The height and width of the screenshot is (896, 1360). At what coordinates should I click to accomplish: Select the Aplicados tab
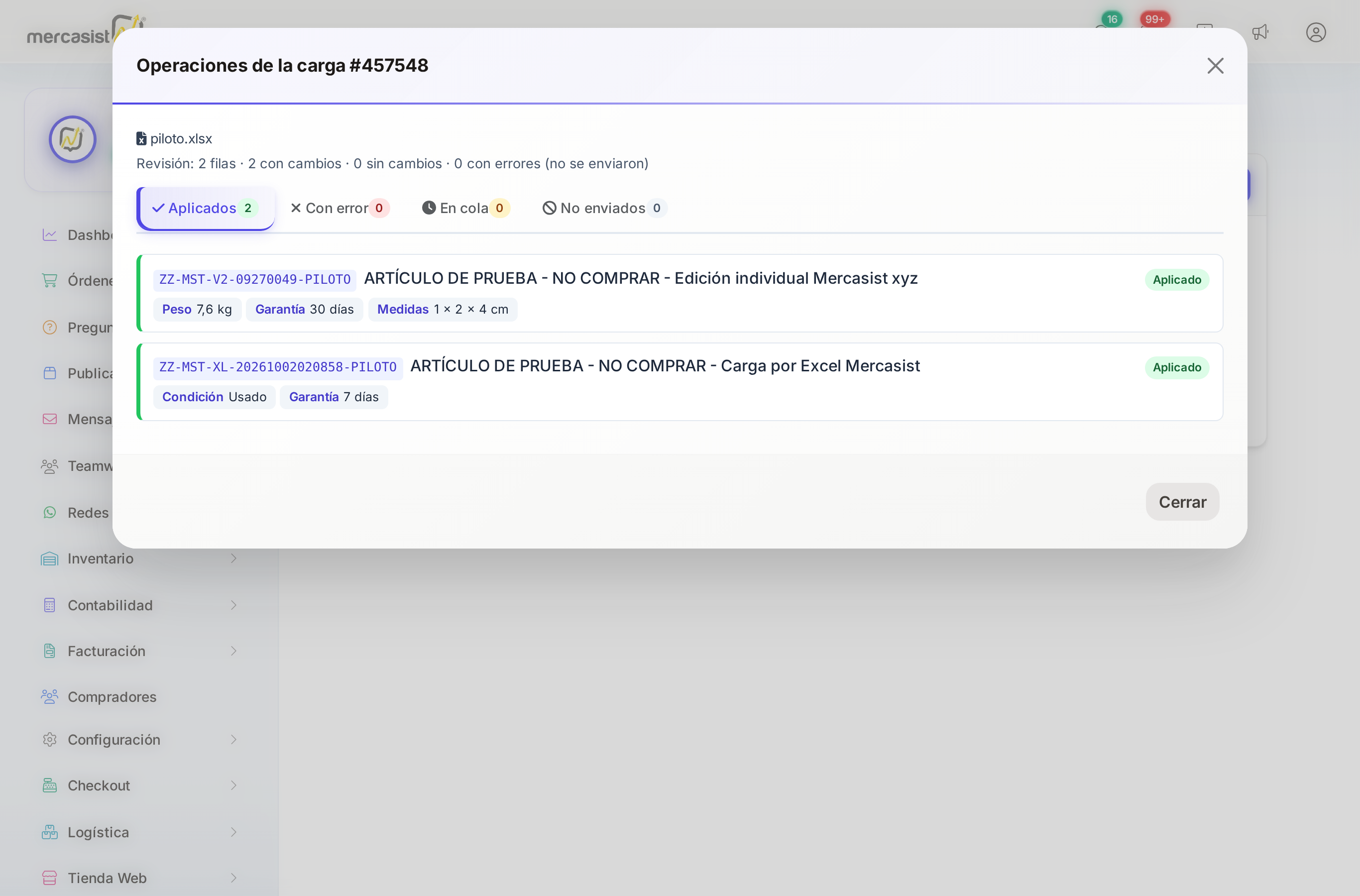(206, 208)
